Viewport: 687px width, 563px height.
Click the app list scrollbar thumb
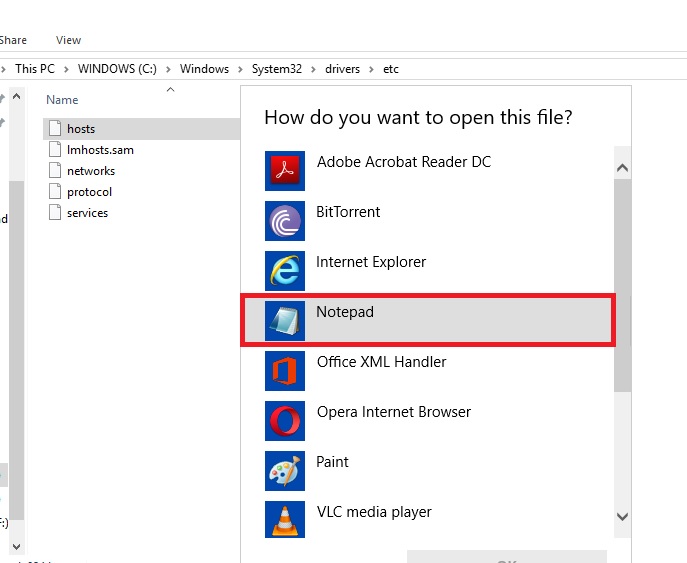point(622,285)
